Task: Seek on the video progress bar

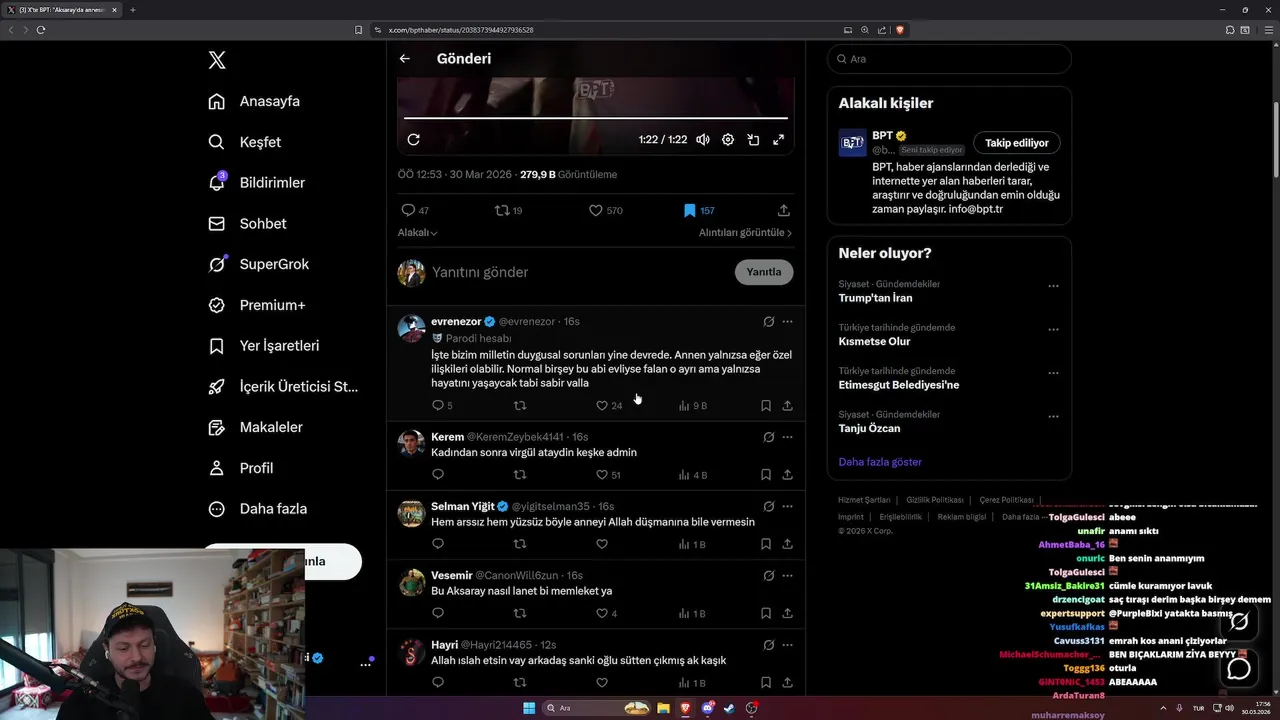Action: click(x=596, y=118)
